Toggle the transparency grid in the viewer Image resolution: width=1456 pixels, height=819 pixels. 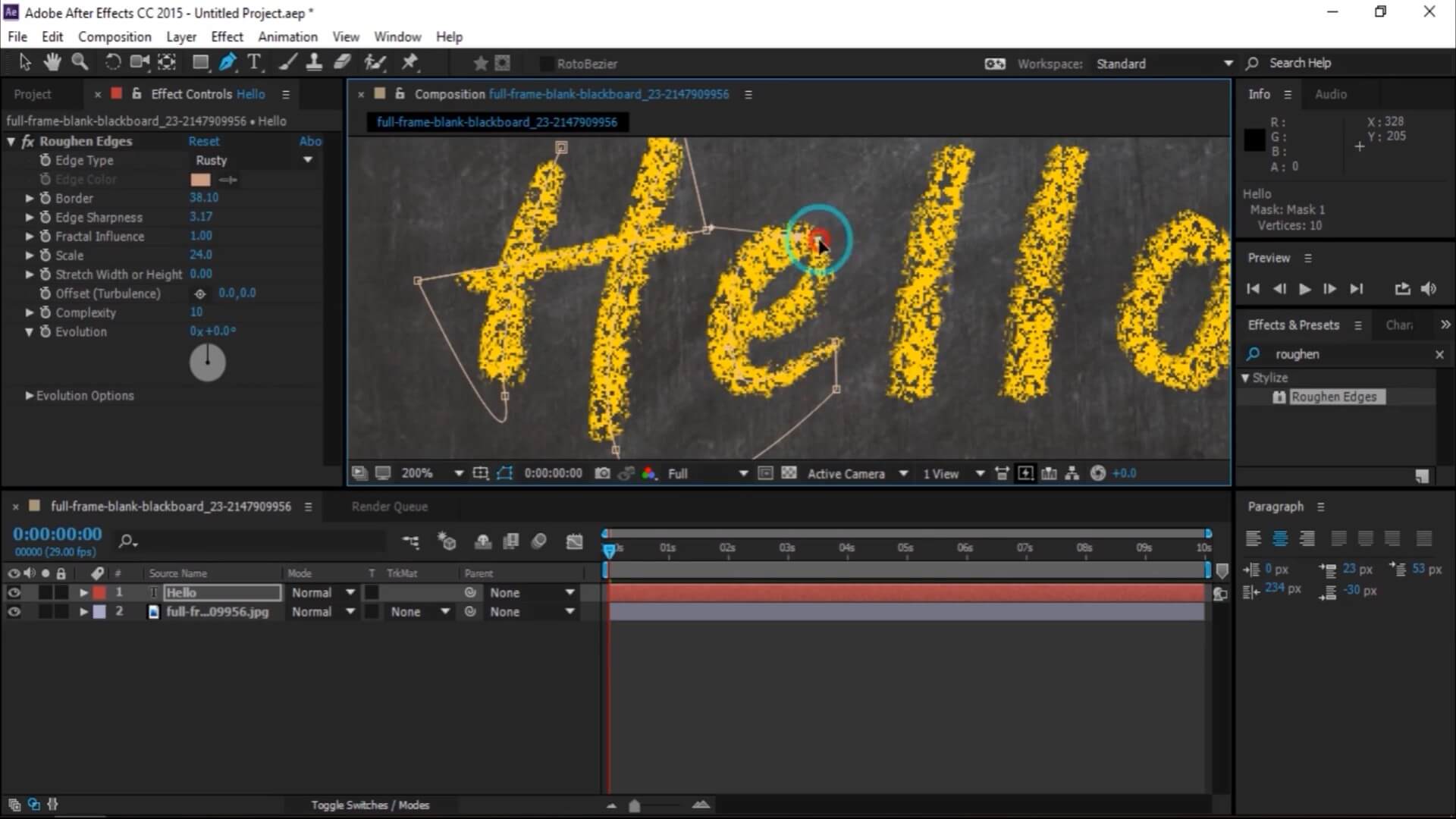coord(789,472)
